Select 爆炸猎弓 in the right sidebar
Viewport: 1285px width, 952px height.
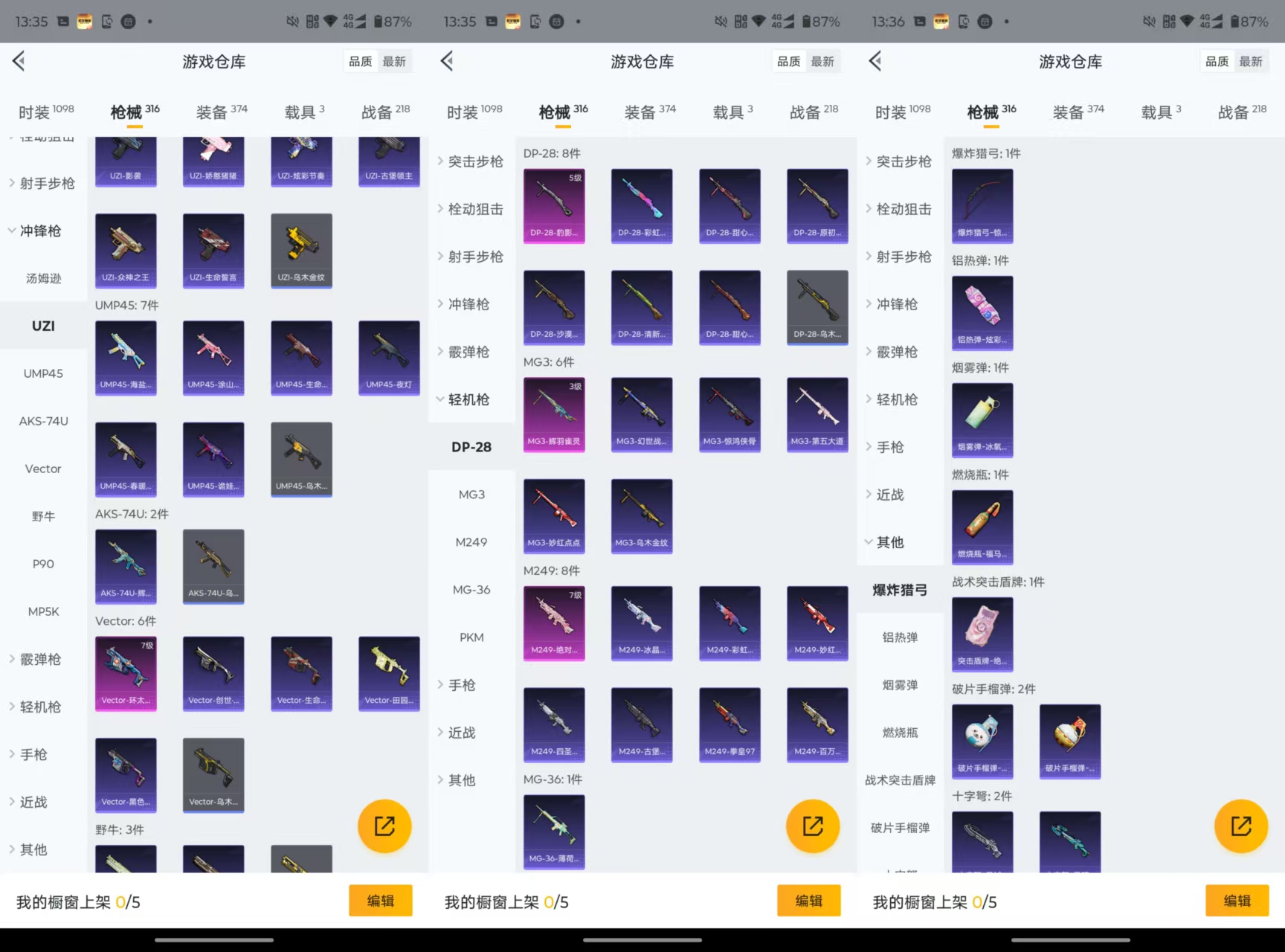coord(899,590)
